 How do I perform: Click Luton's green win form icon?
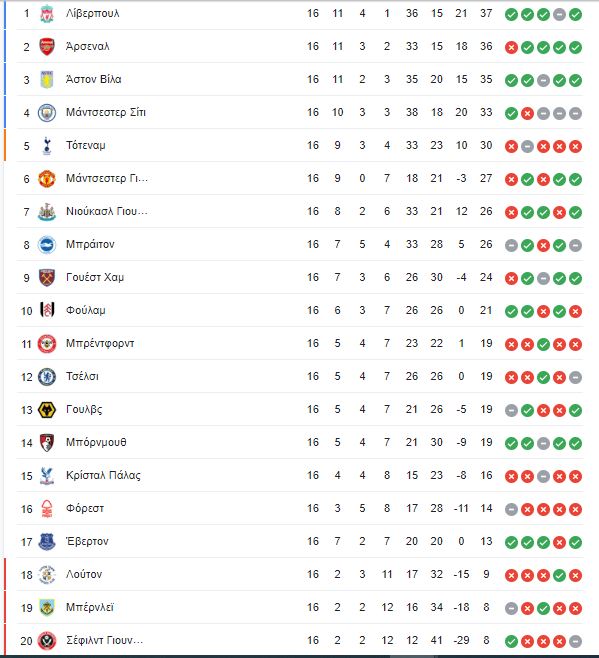[x=559, y=575]
